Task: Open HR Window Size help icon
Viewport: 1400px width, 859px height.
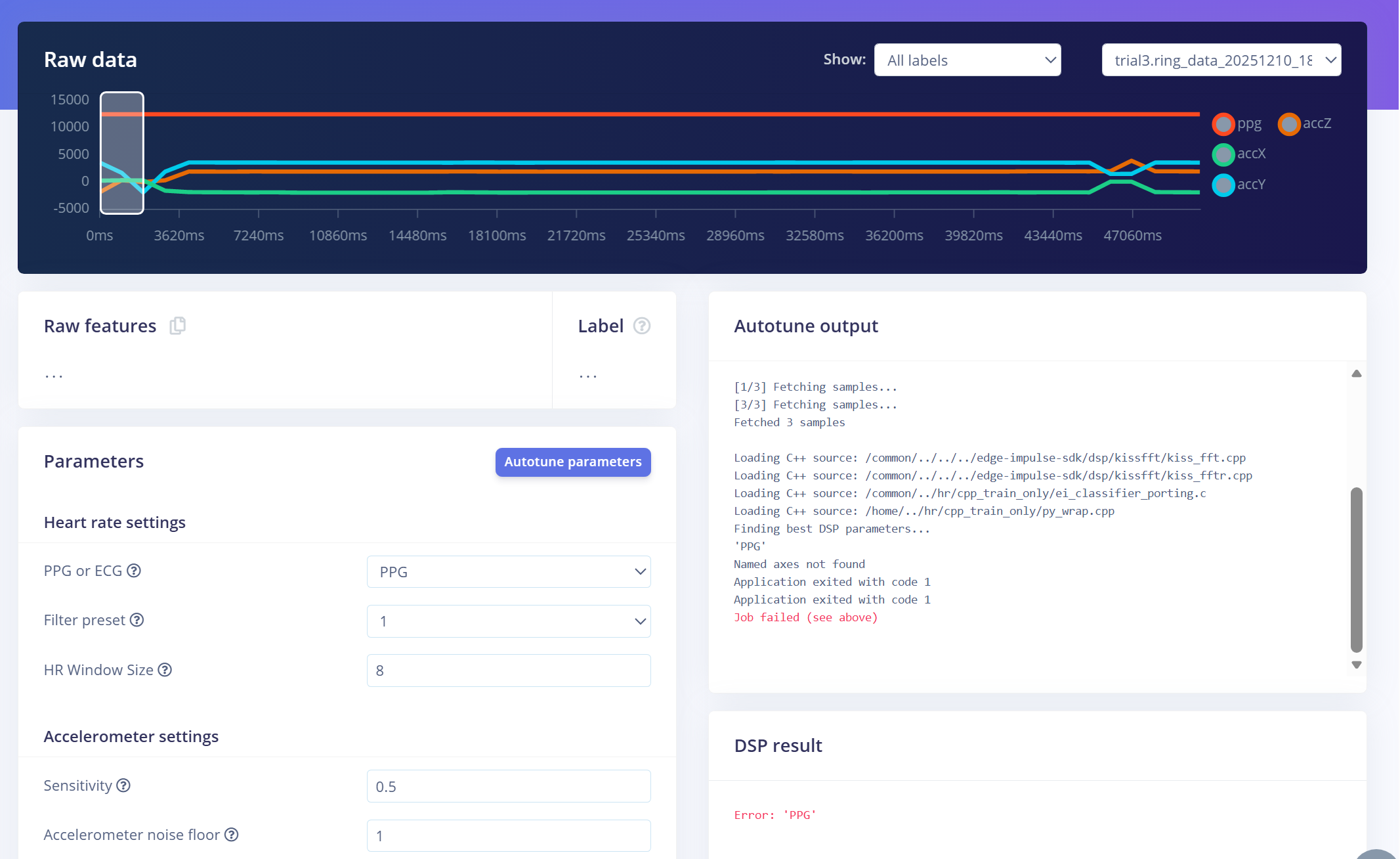Action: pyautogui.click(x=165, y=670)
